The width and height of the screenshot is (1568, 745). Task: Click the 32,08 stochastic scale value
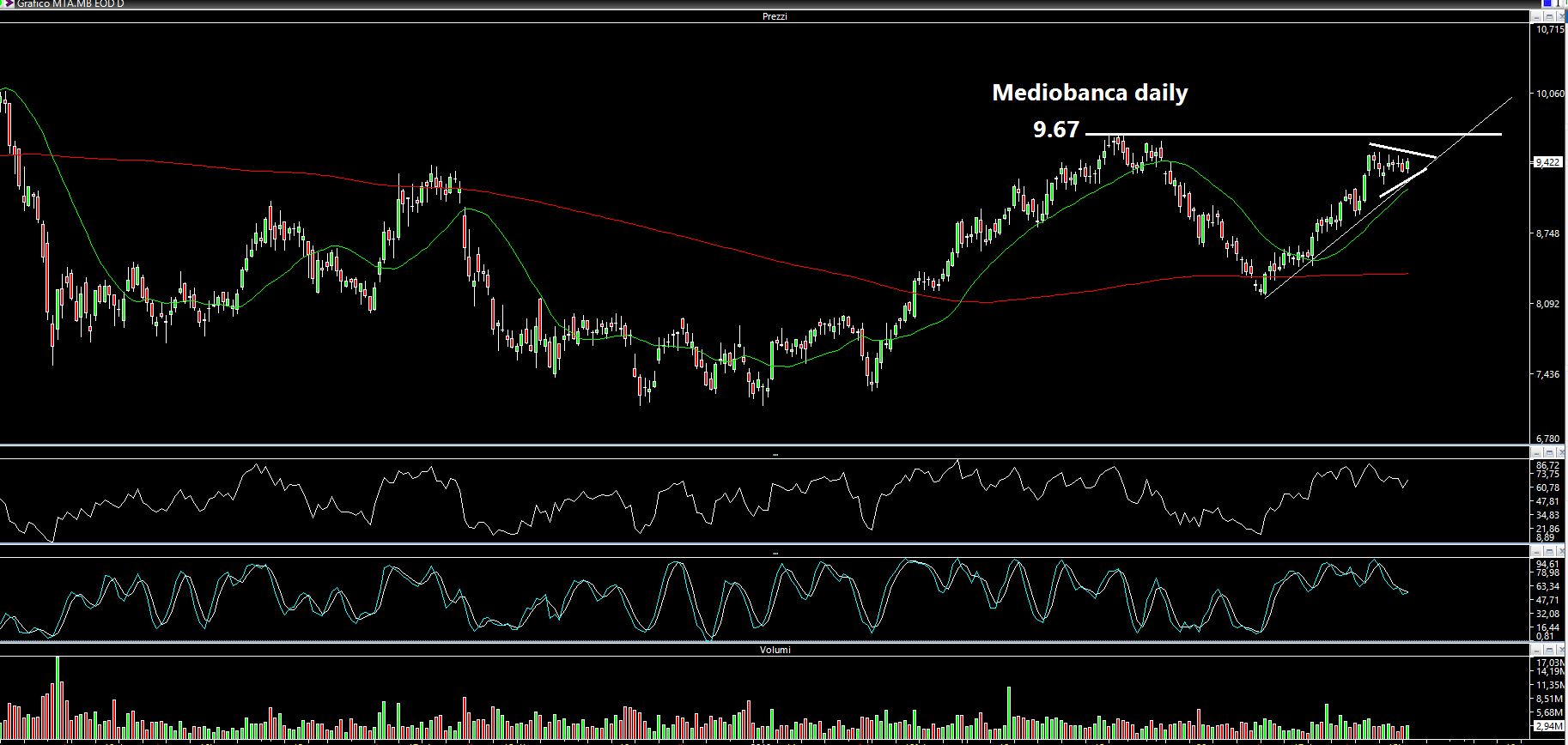click(1547, 614)
